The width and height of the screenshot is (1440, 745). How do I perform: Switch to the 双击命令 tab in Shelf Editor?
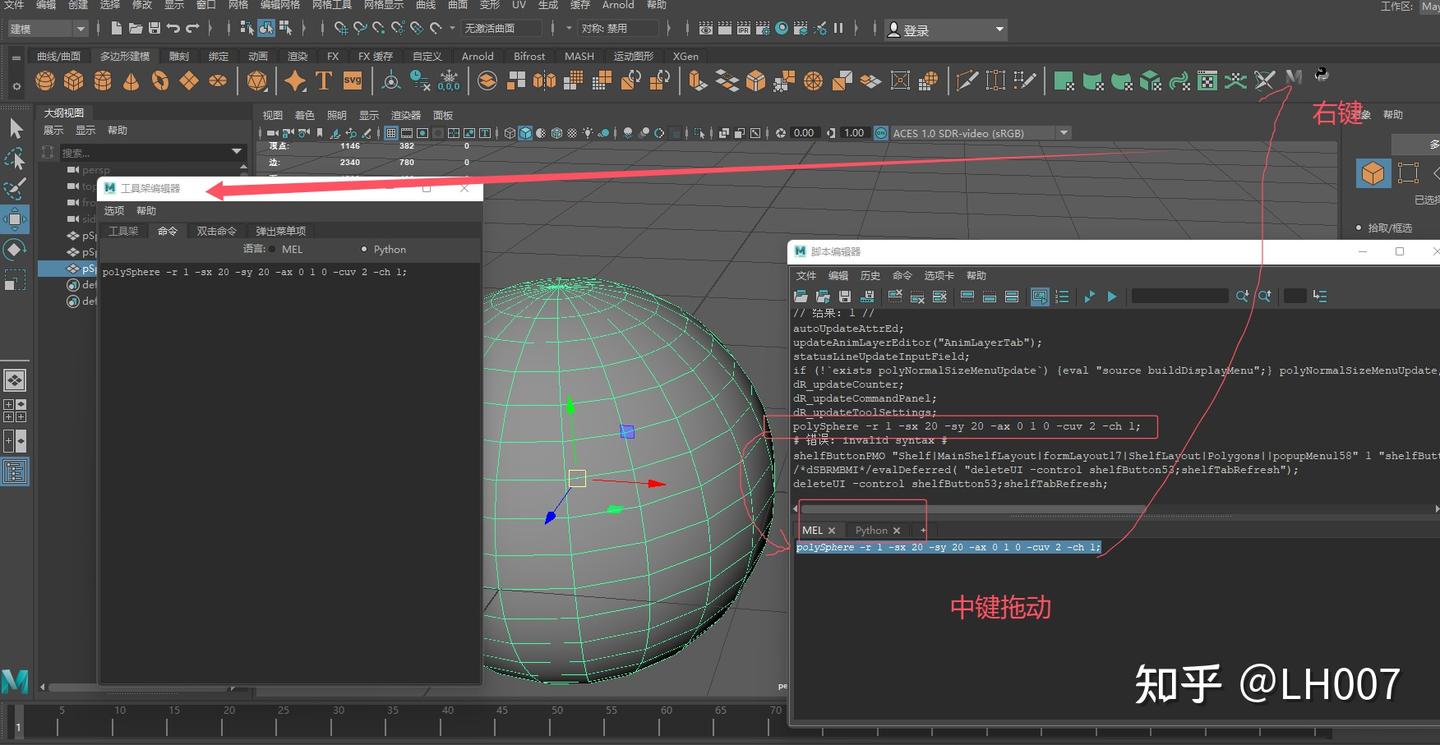pos(217,230)
